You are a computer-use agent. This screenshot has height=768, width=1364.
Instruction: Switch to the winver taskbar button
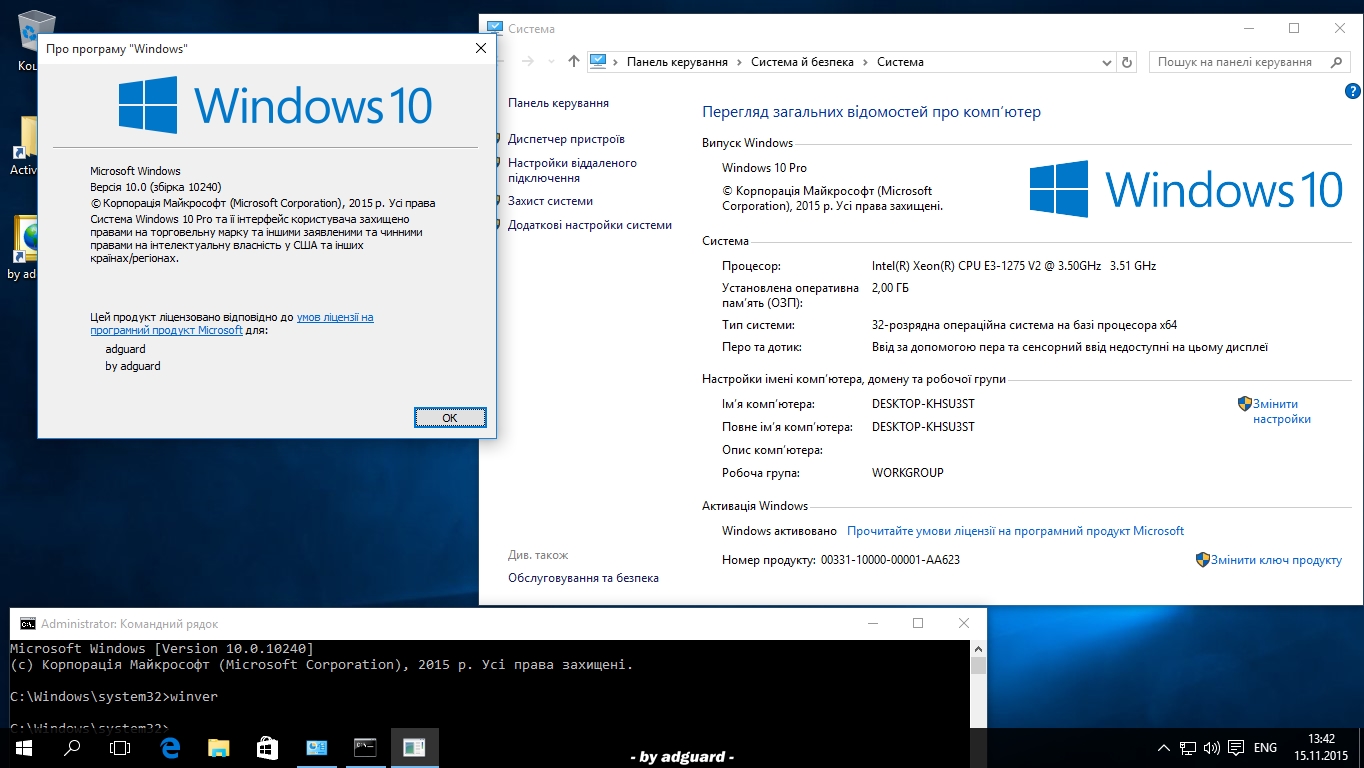(x=414, y=747)
